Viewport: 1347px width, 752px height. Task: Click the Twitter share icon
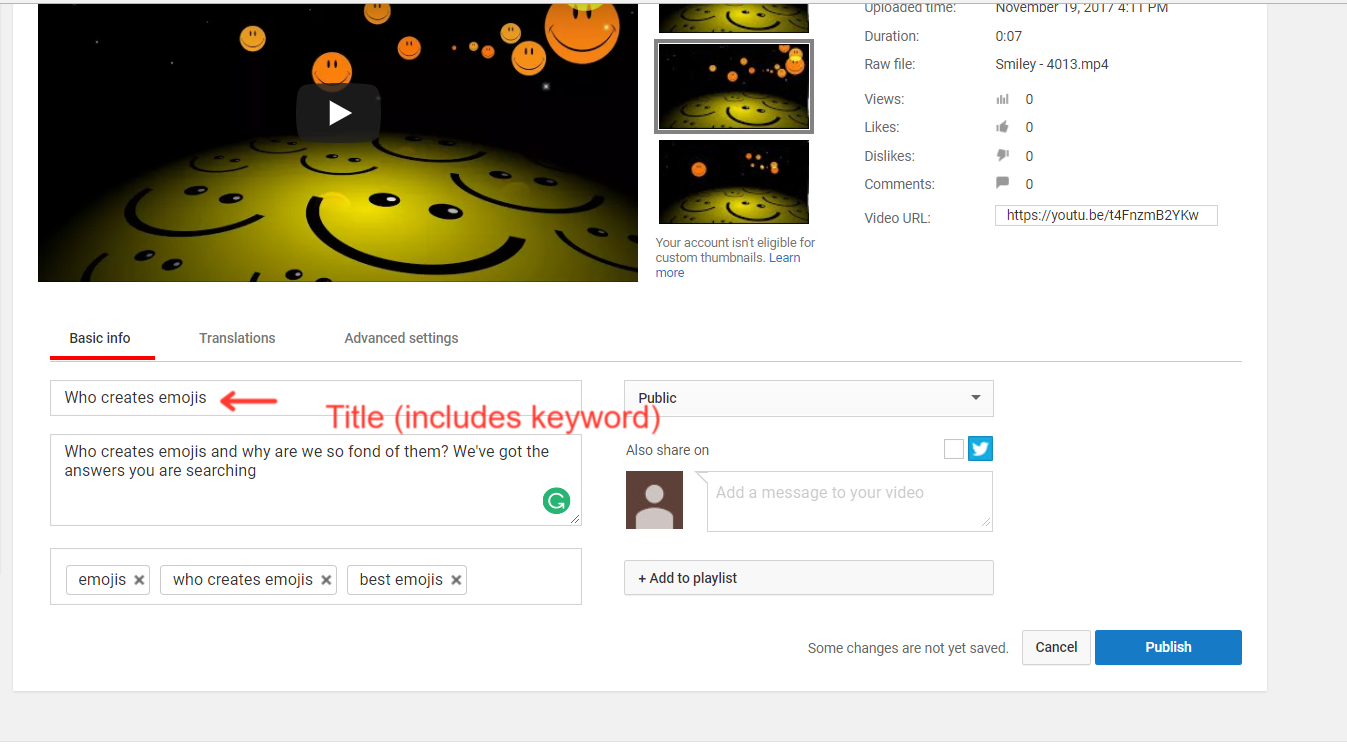click(x=980, y=449)
